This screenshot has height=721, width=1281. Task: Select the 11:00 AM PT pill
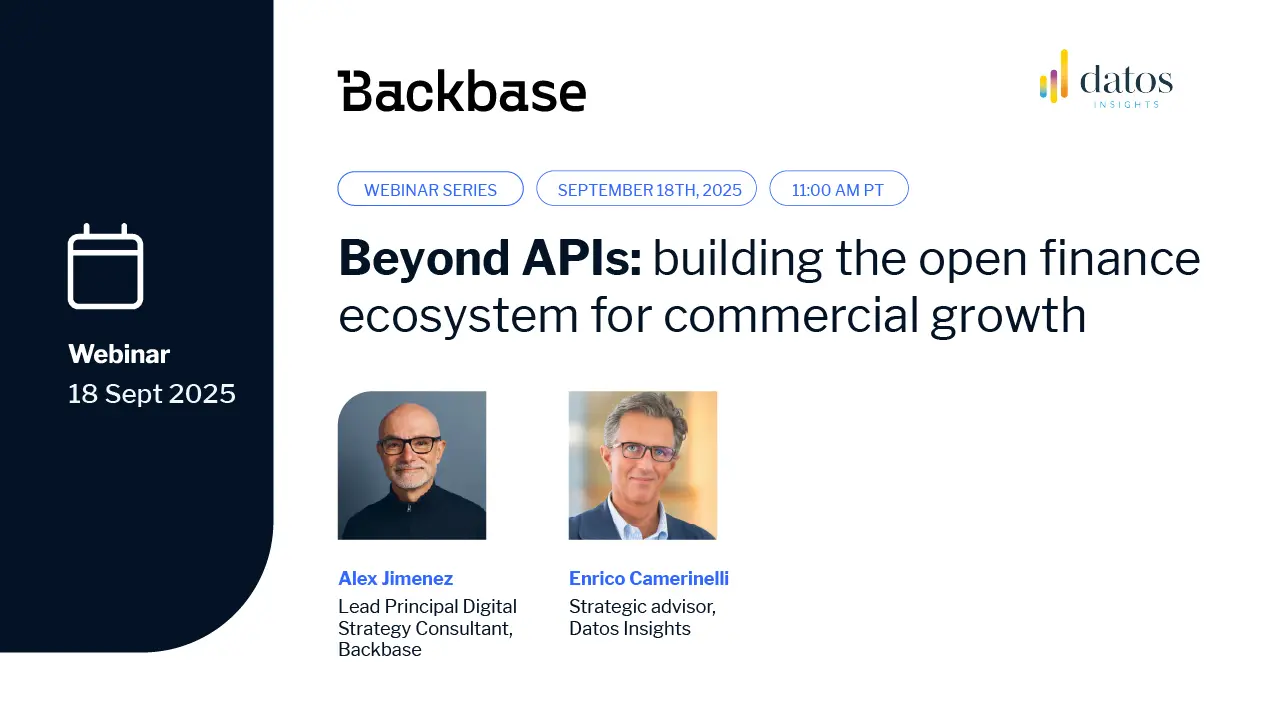click(x=839, y=189)
